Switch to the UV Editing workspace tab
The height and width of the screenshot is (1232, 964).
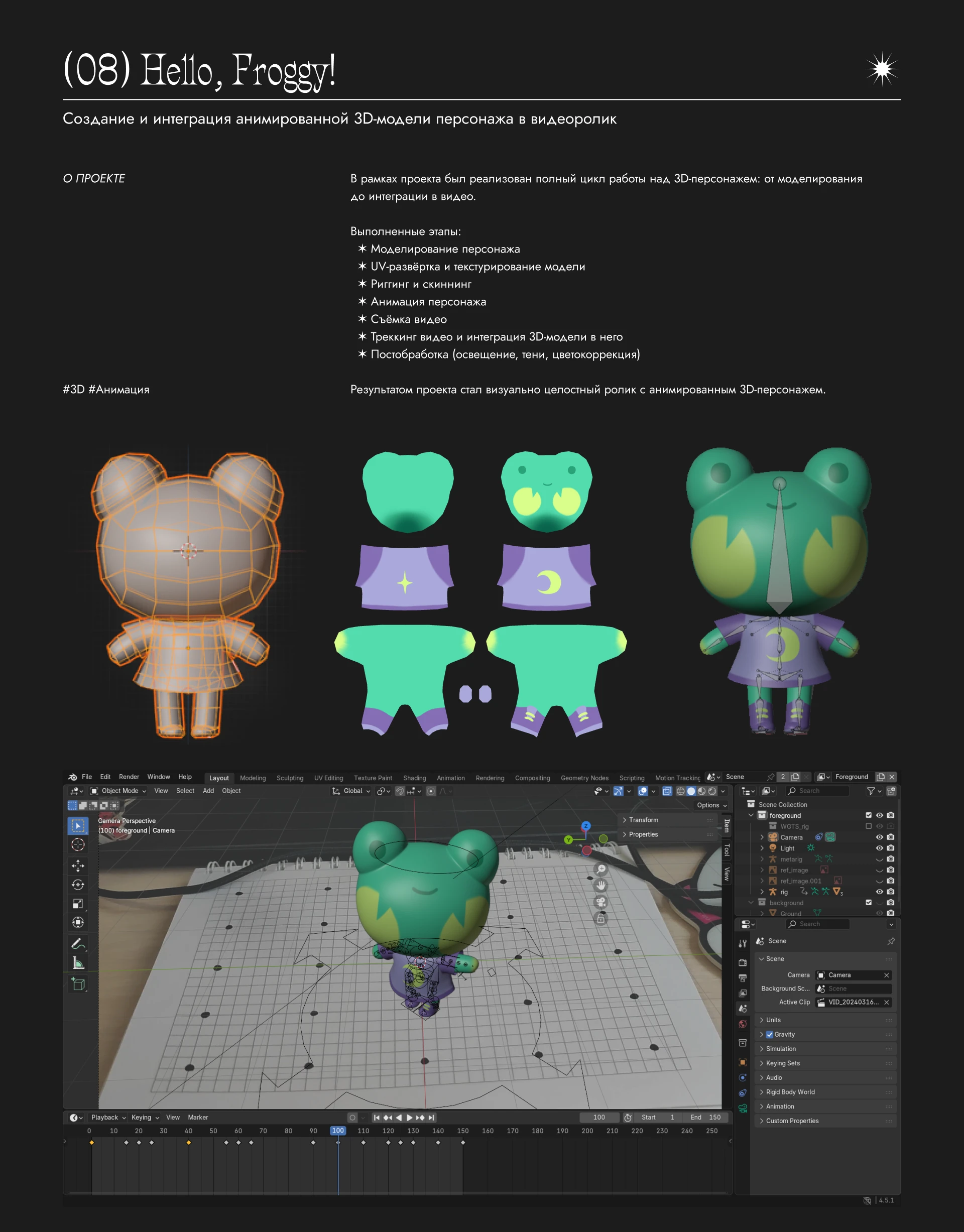point(328,778)
